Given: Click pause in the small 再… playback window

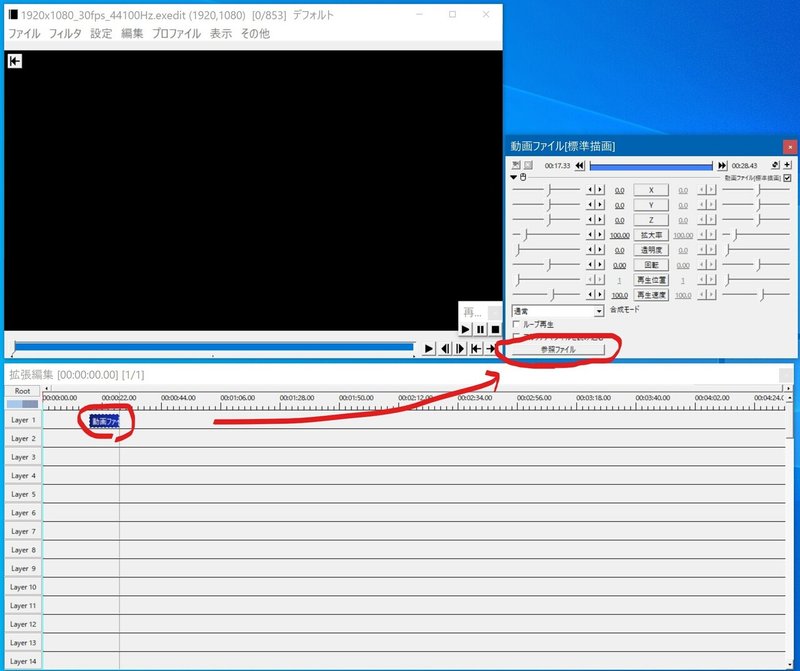Looking at the screenshot, I should click(x=480, y=330).
